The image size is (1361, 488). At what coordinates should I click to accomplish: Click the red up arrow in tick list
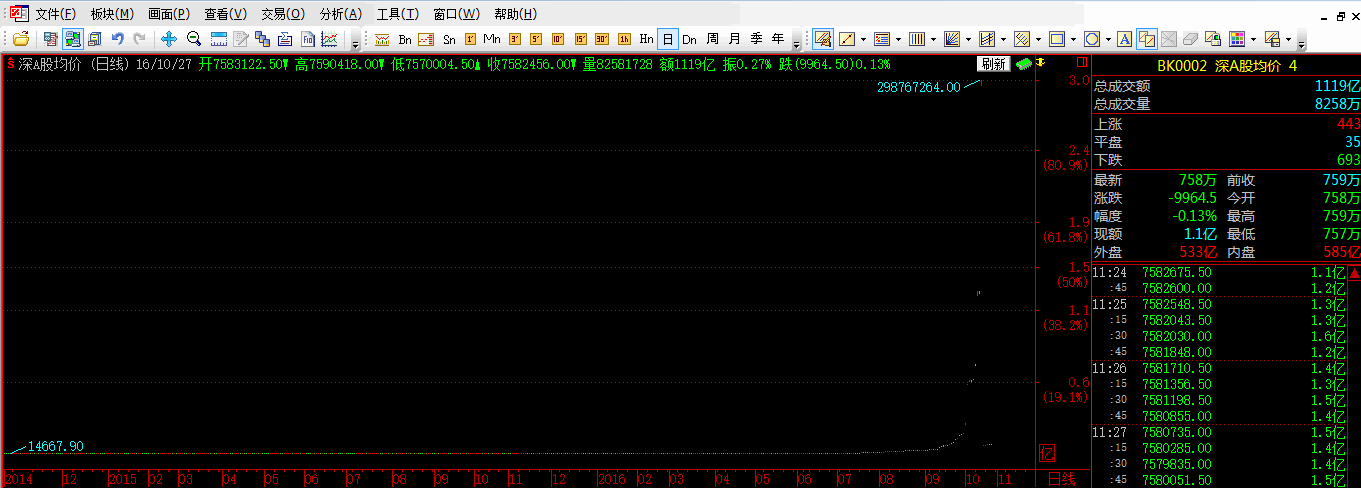(x=1354, y=273)
